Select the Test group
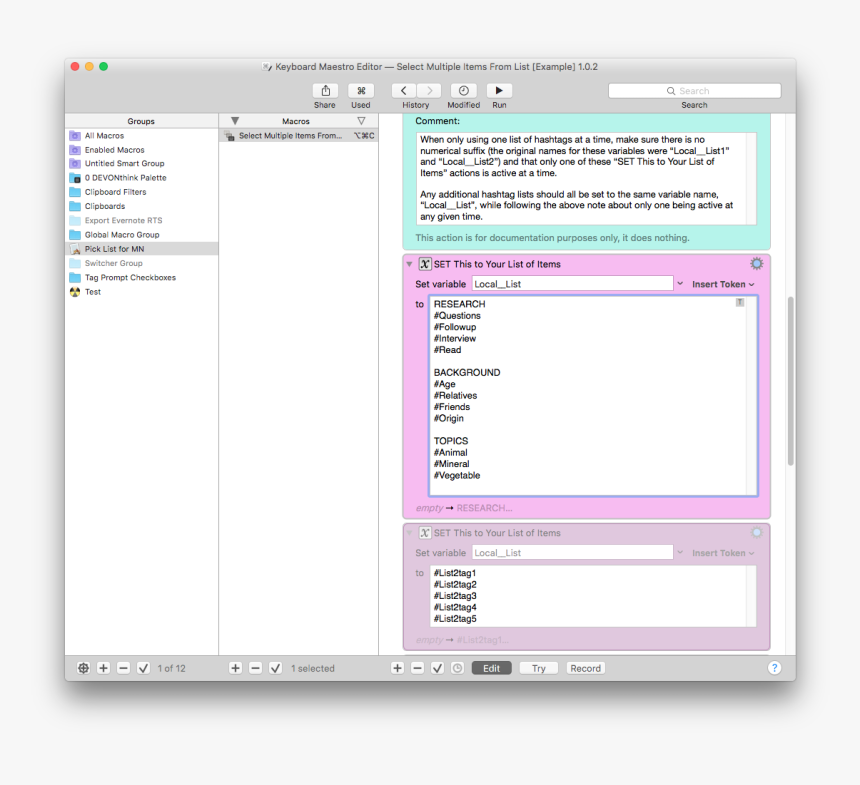The image size is (860, 785). click(142, 292)
